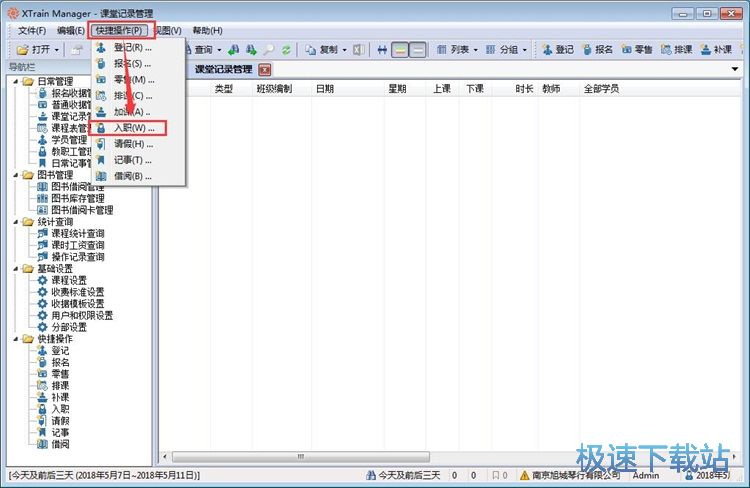Open 图书借阅卡管理 tree item
This screenshot has width=750, height=488.
coord(82,211)
